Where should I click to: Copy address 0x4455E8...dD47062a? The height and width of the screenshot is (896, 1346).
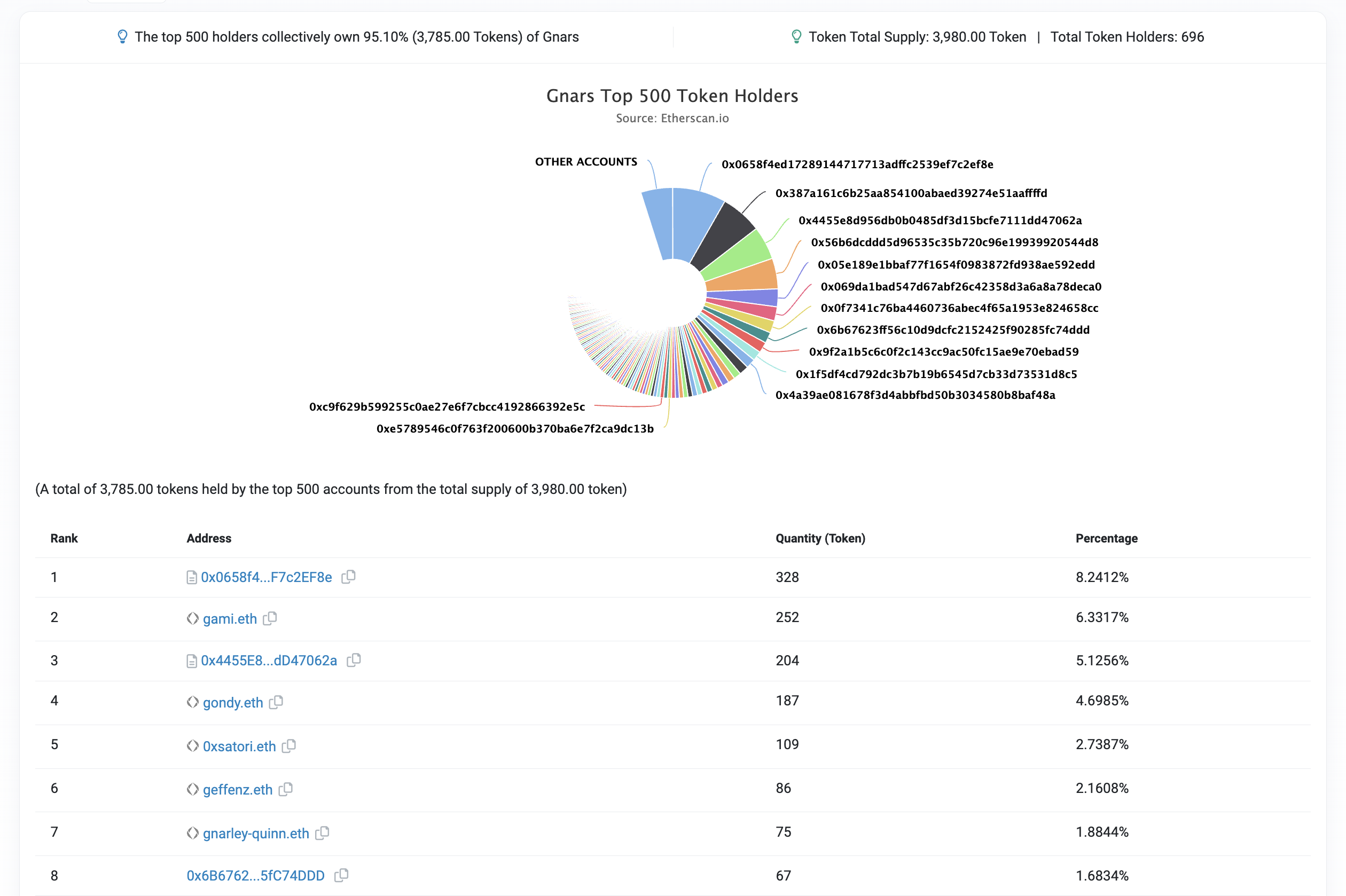pyautogui.click(x=354, y=660)
